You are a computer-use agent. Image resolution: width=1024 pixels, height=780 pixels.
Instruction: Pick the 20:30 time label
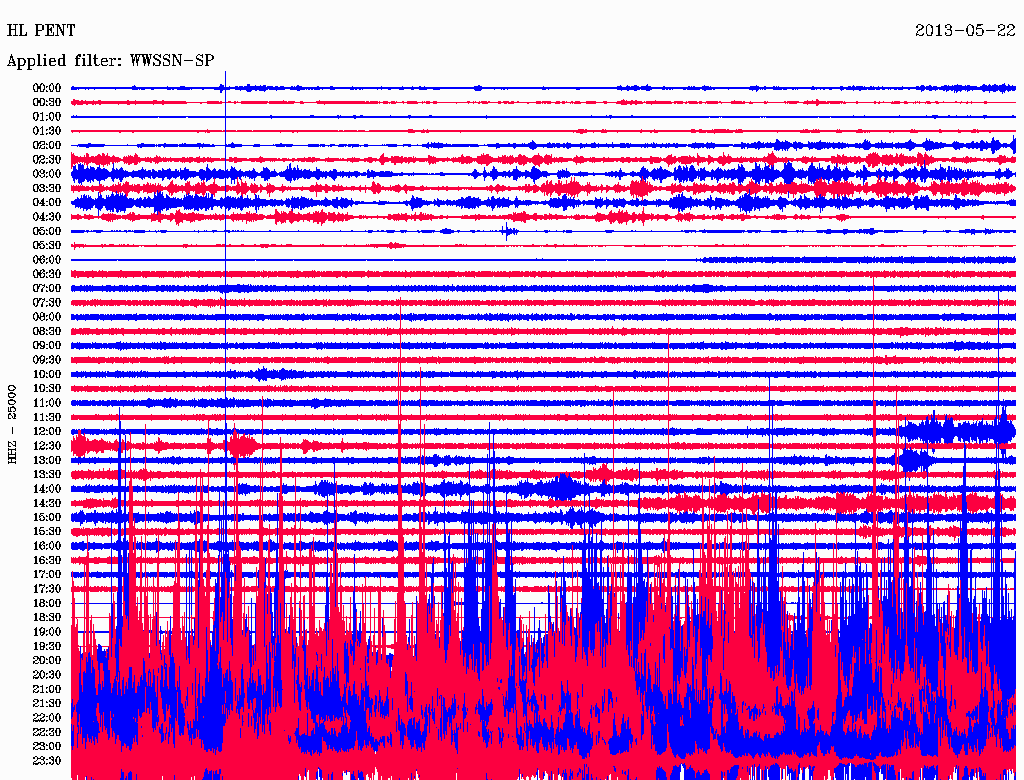click(x=47, y=675)
